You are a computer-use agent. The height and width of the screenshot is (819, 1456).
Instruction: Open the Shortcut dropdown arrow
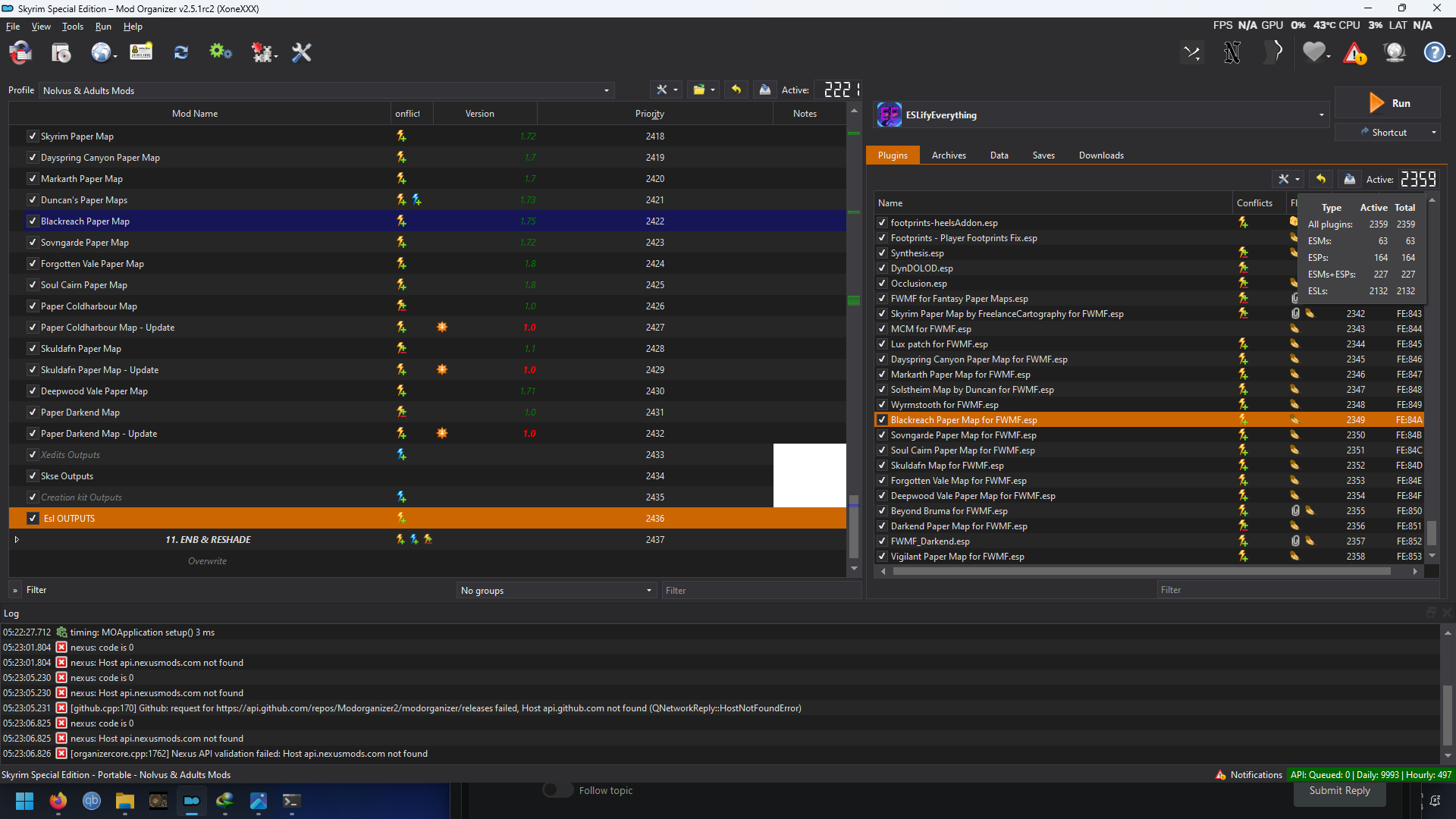(x=1433, y=133)
